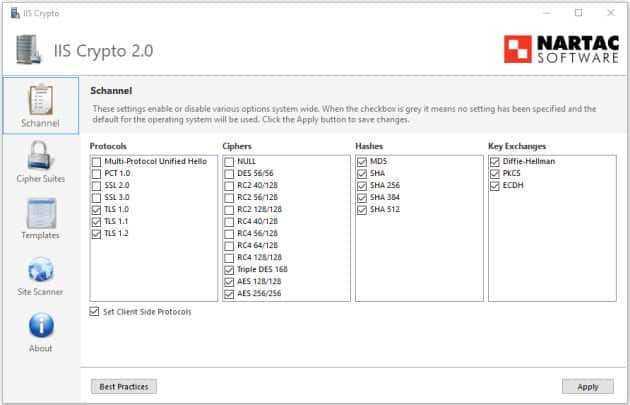Click the IIS Crypto server icon in header
This screenshot has height=405, width=630.
point(29,49)
